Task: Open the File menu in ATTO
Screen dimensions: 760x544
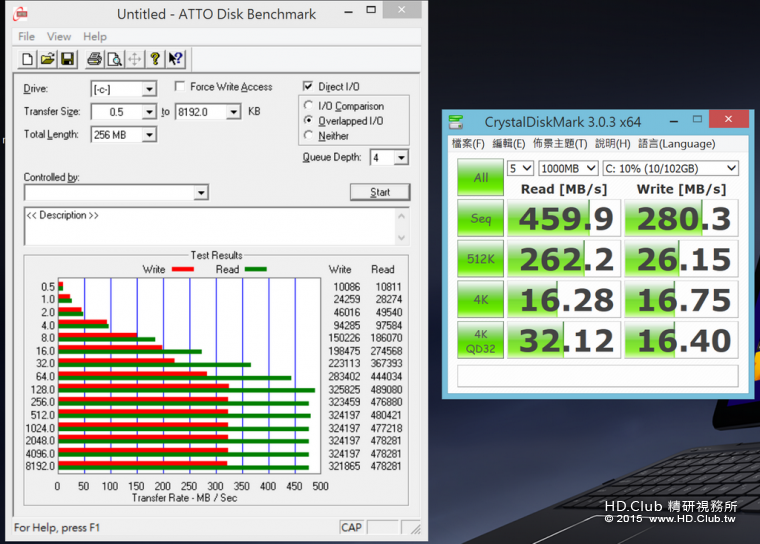Action: pos(26,37)
